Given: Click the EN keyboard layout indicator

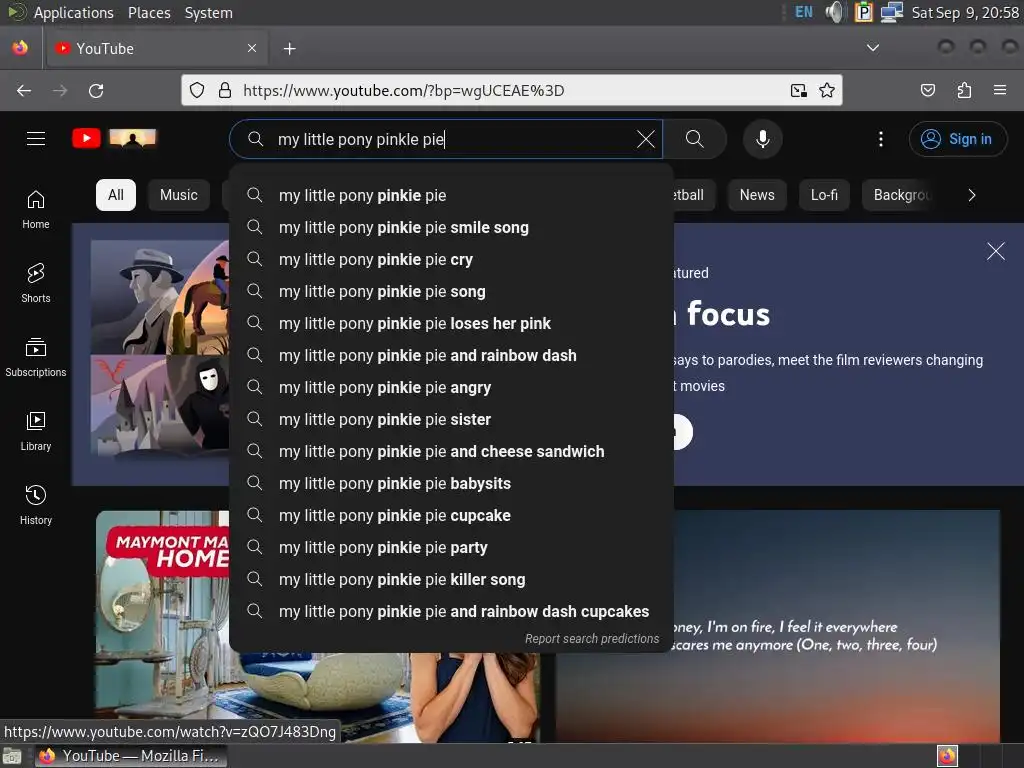Looking at the screenshot, I should [804, 12].
